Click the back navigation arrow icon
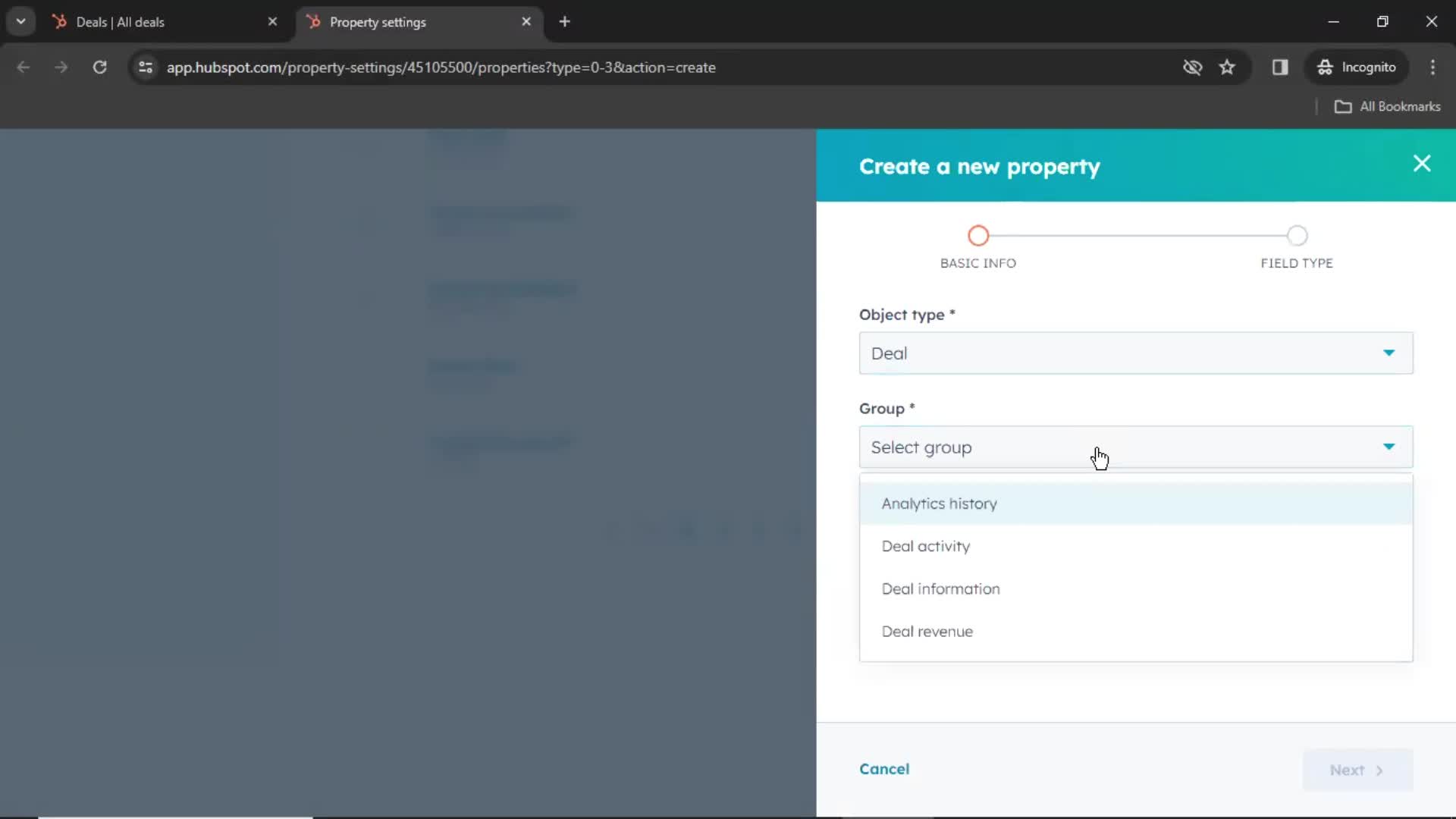1456x819 pixels. 24,67
